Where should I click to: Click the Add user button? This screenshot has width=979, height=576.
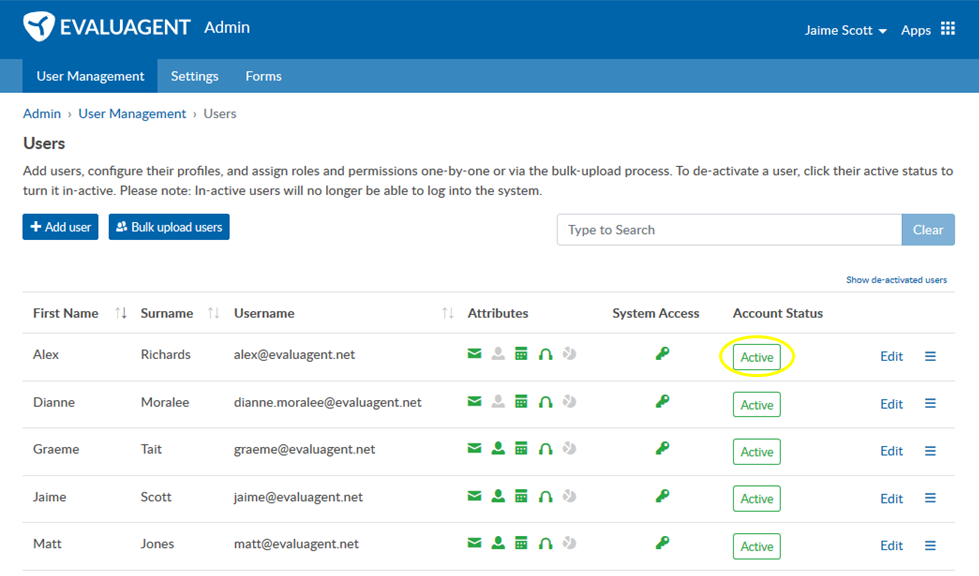[x=61, y=227]
